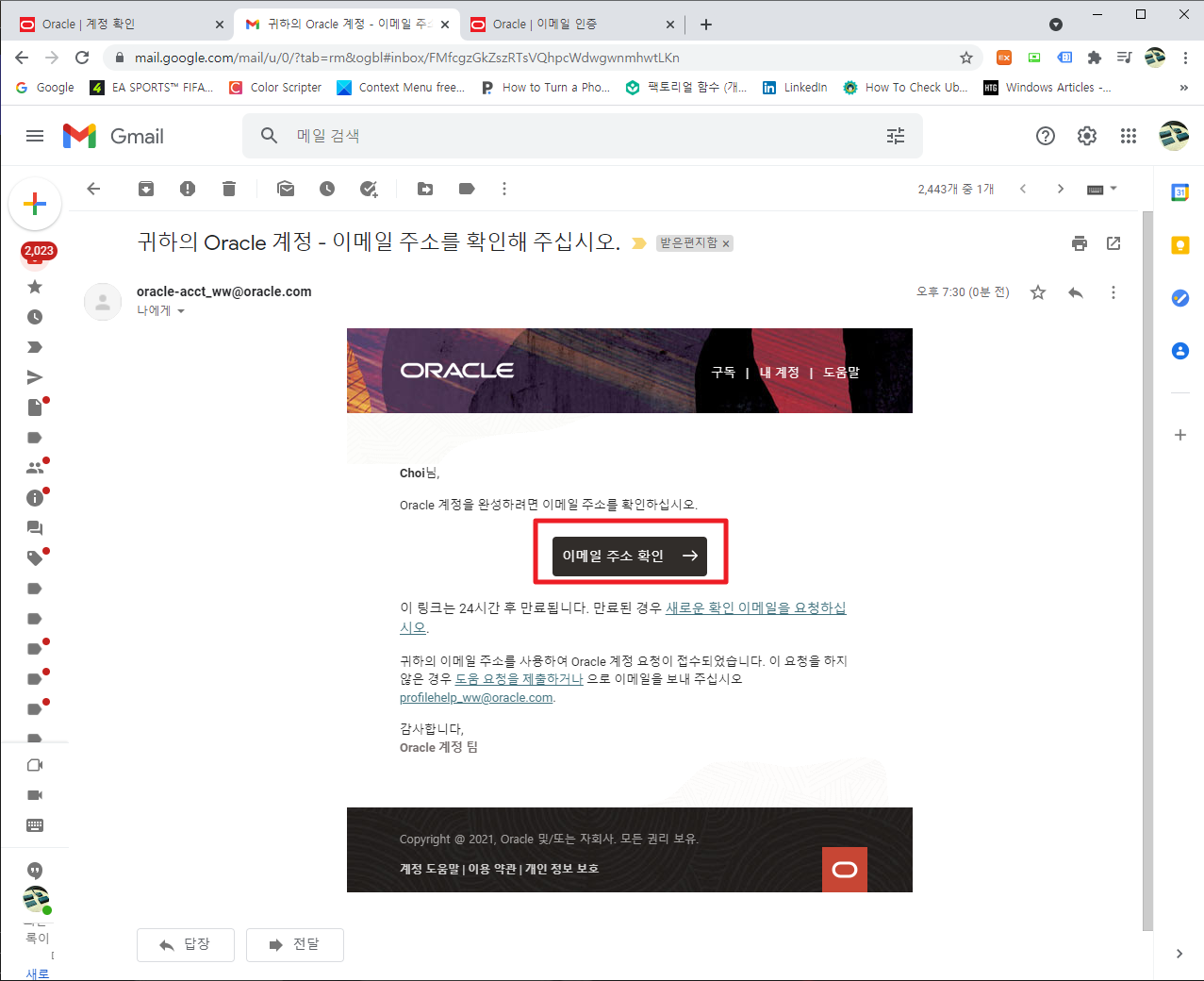Click profilehelp_ww@oracle.com link
The width and height of the screenshot is (1204, 981).
(476, 698)
